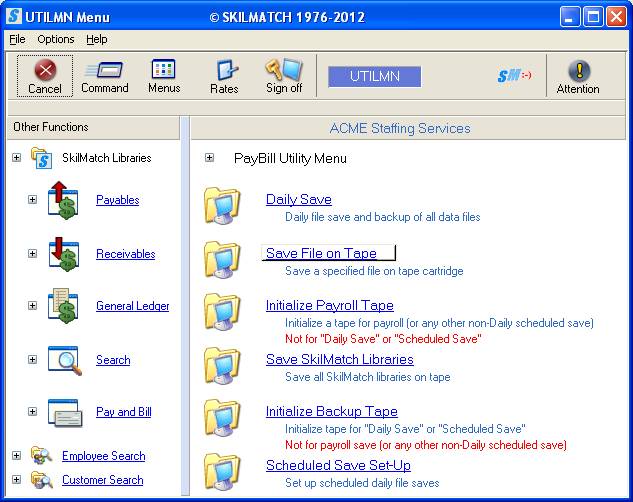The image size is (633, 502).
Task: Expand the Employee Search tree node
Action: [17, 456]
